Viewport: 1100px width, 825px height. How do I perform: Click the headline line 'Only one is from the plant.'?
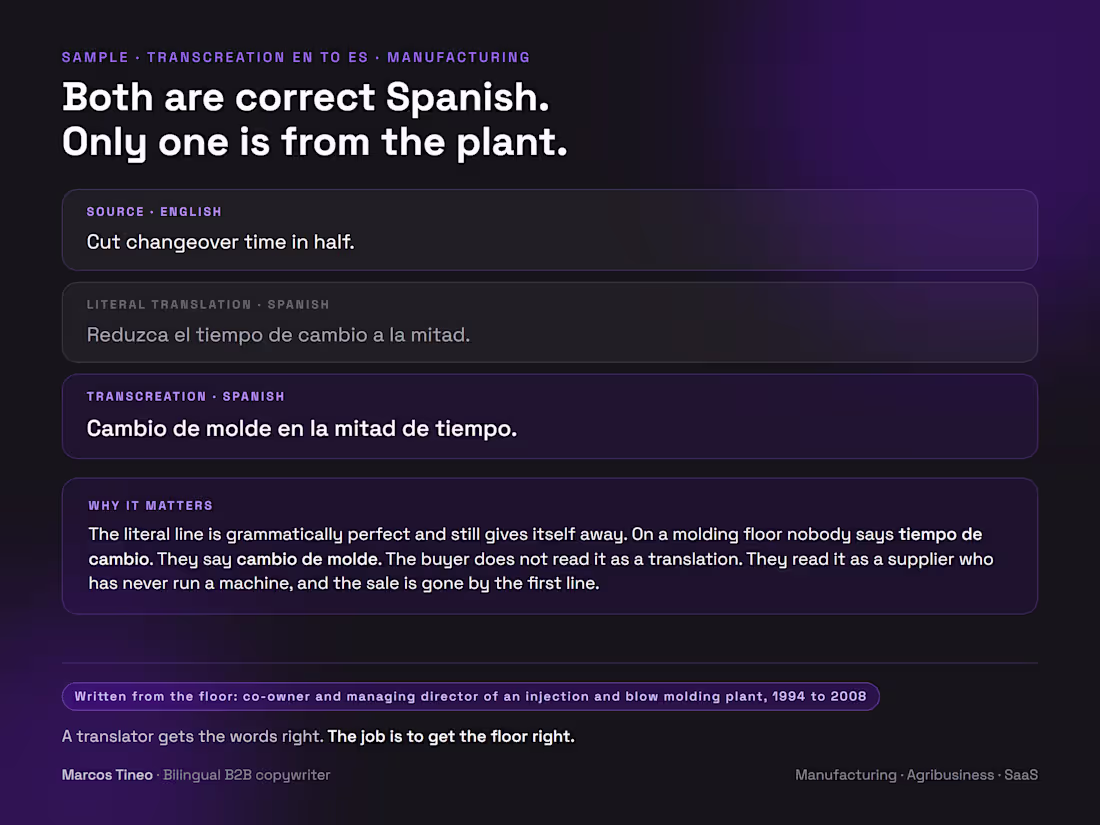(x=314, y=142)
